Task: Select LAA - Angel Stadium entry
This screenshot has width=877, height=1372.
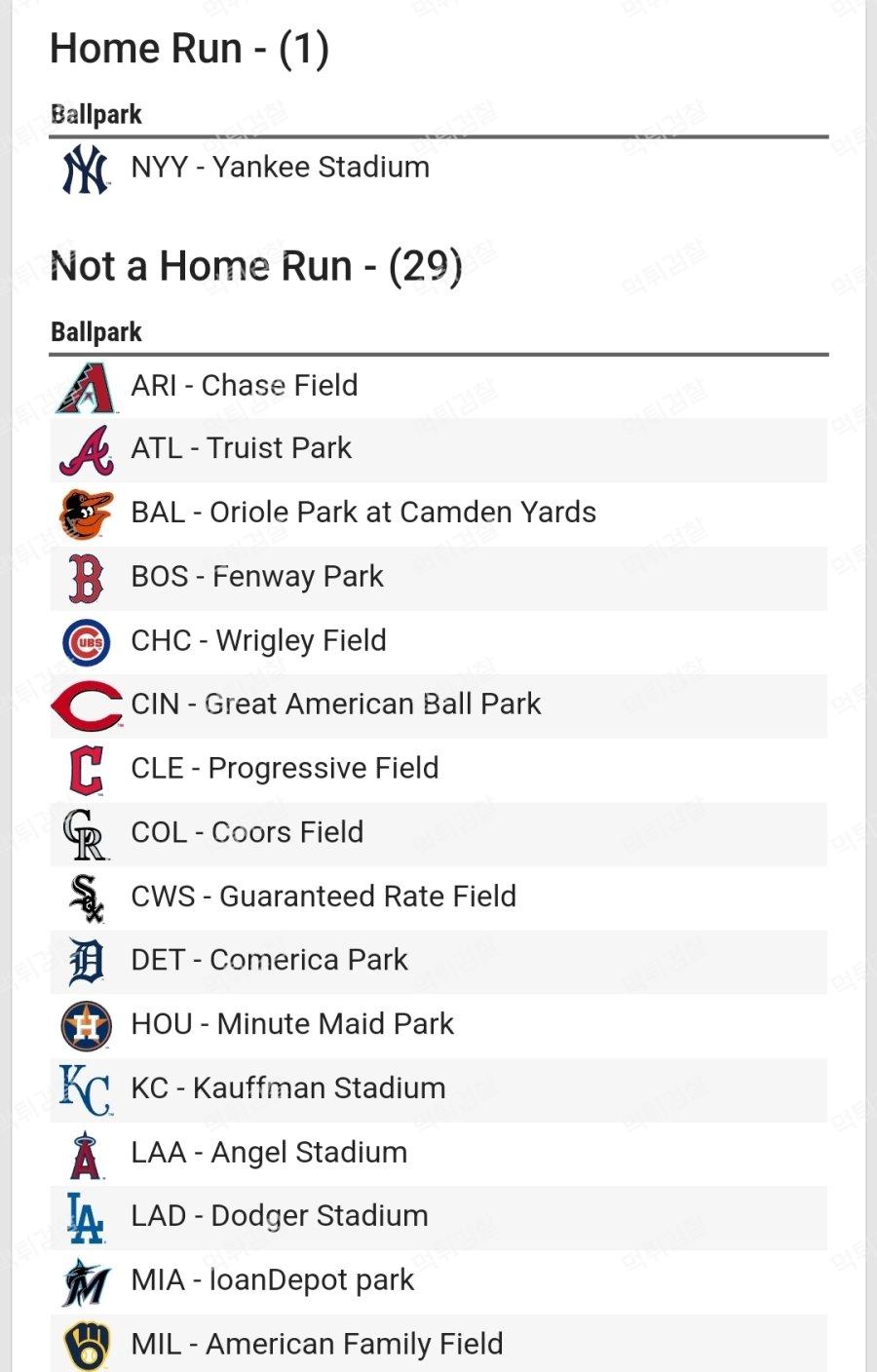Action: point(438,1154)
